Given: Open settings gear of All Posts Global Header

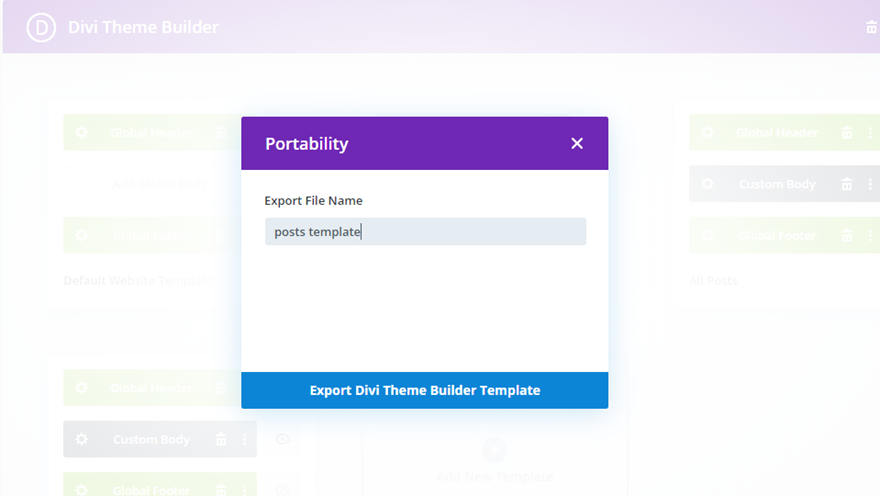Looking at the screenshot, I should click(707, 132).
